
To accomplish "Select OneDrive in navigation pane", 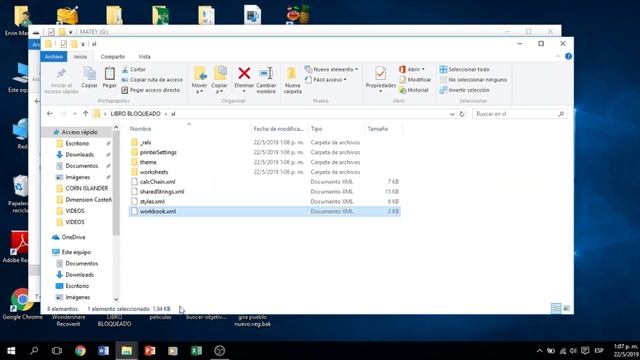I will (69, 237).
